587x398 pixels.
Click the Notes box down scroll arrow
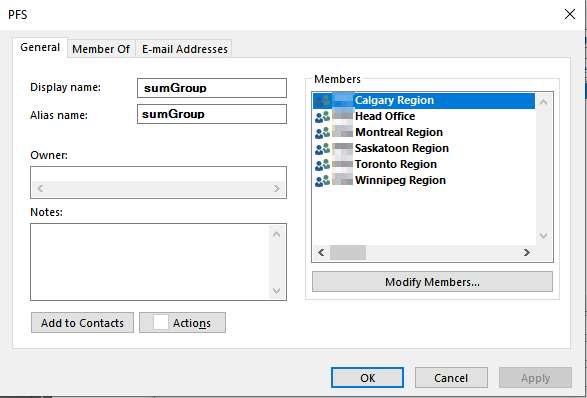(277, 291)
